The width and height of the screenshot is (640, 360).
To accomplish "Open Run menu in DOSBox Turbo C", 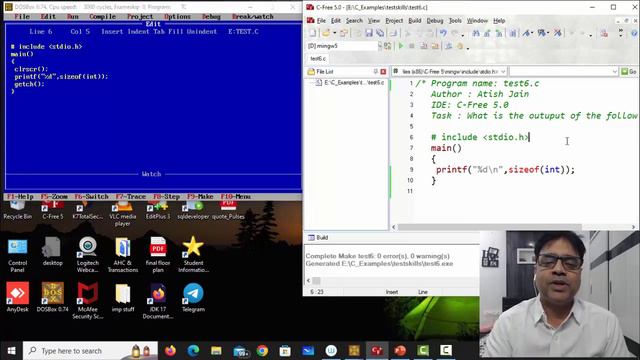I will (73, 16).
